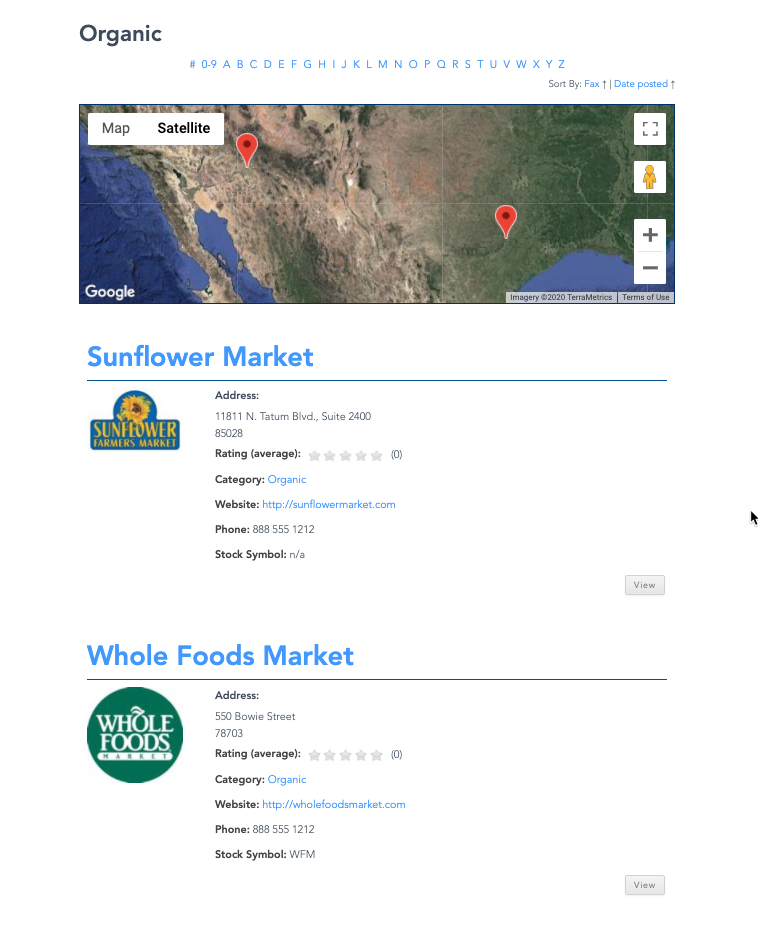The image size is (758, 934).
Task: Switch map to Satellite view
Action: tap(183, 128)
